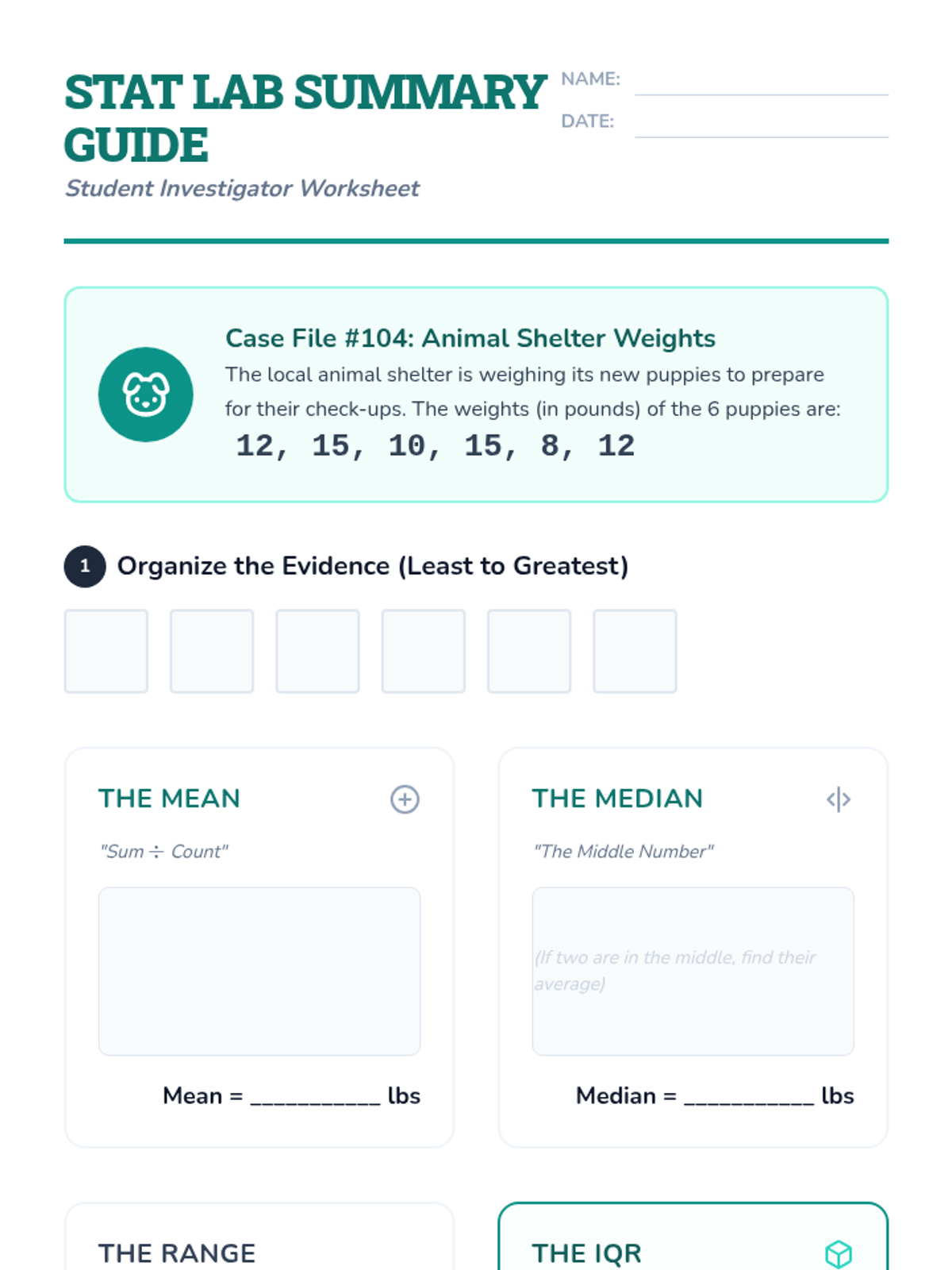This screenshot has height=1270, width=952.
Task: Click THE IQR card title
Action: click(586, 1253)
